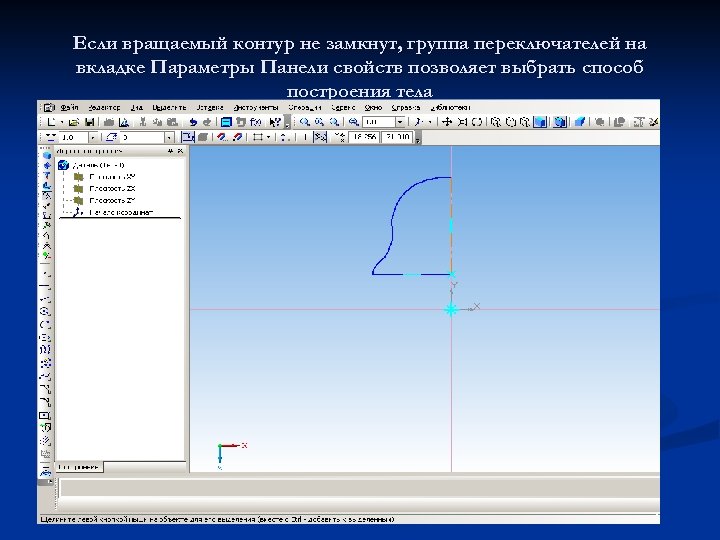Toggle the shaded display blue cube icon

pos(540,122)
